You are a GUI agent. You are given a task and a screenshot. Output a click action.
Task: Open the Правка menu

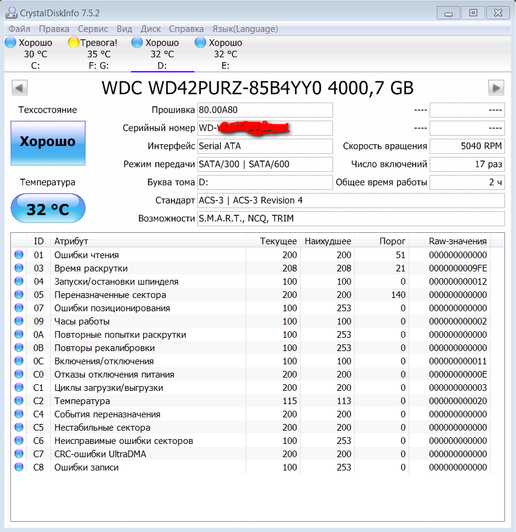54,29
